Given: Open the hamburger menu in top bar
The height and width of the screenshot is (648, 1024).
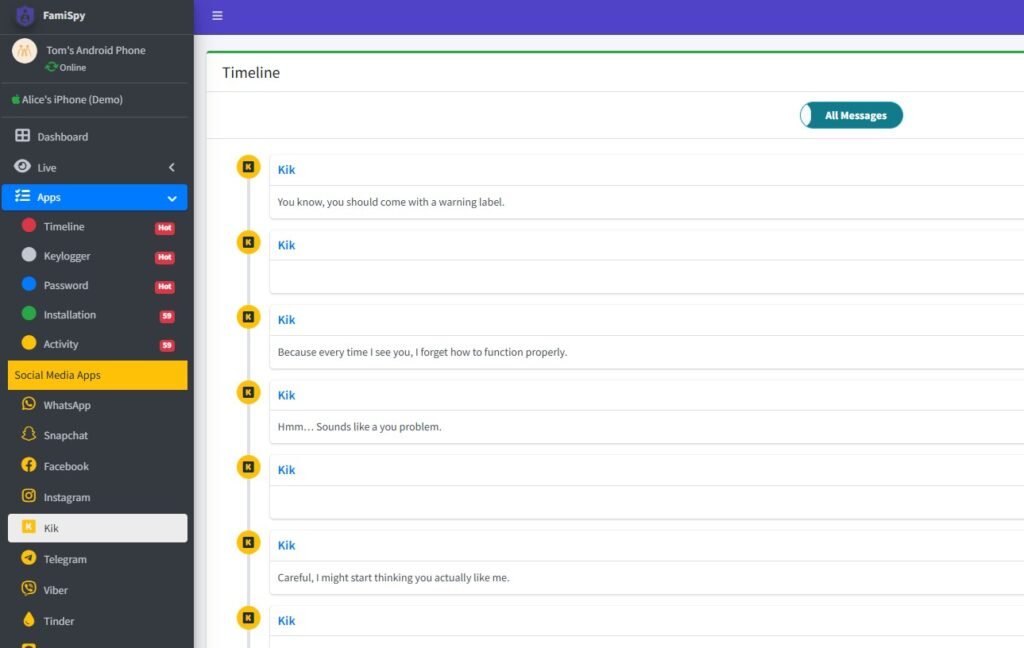Looking at the screenshot, I should (x=217, y=16).
